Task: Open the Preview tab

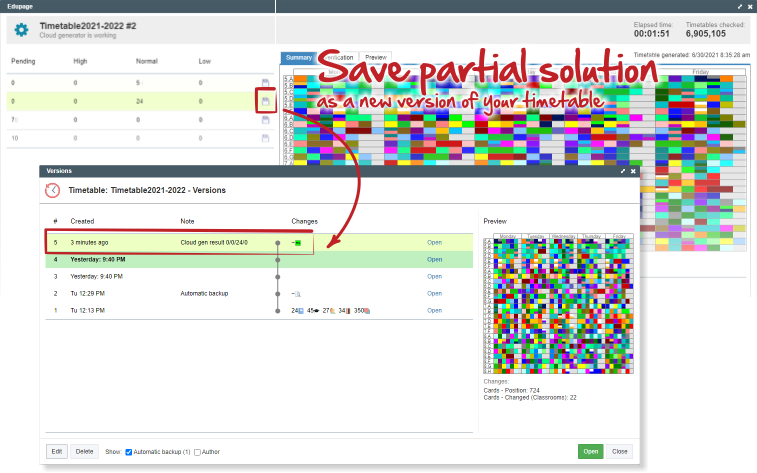Action: pos(375,58)
